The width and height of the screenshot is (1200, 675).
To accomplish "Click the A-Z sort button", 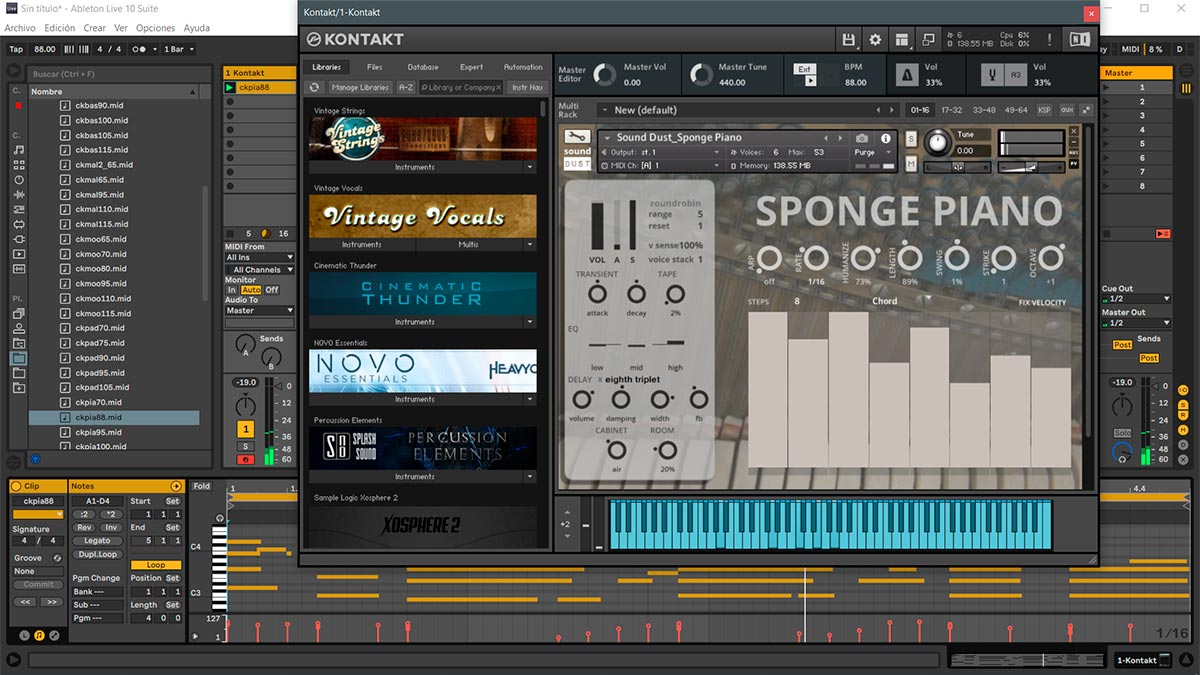I will (x=406, y=88).
